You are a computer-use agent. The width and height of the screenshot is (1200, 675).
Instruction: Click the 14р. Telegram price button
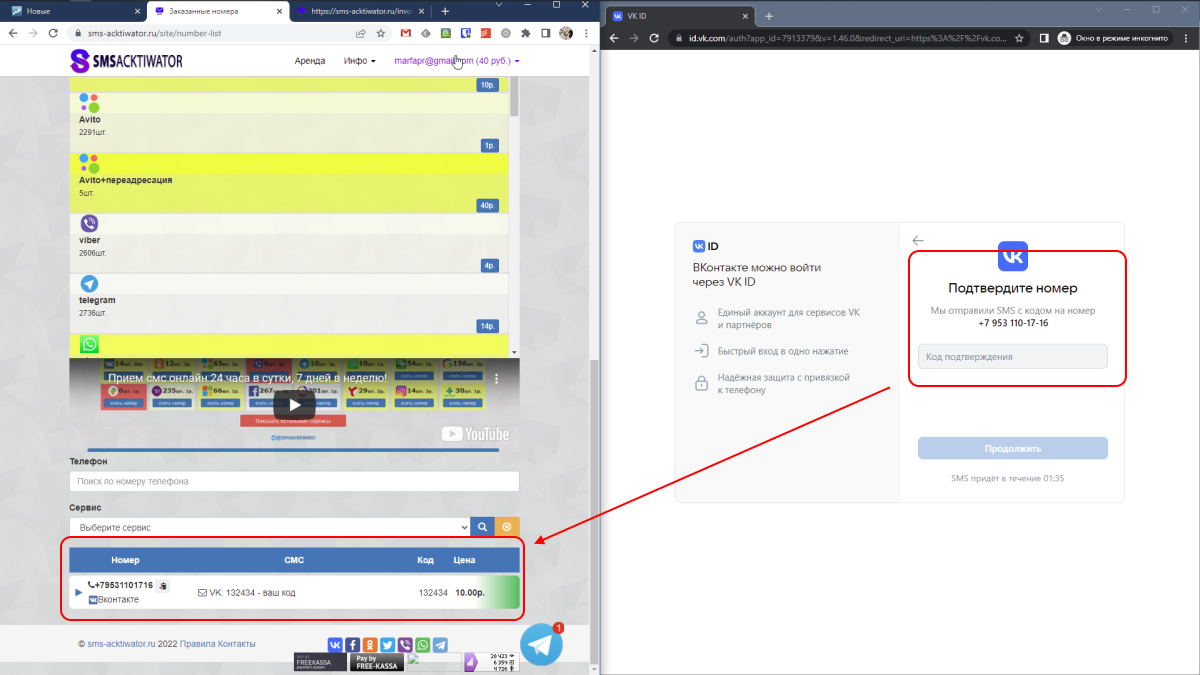click(489, 326)
